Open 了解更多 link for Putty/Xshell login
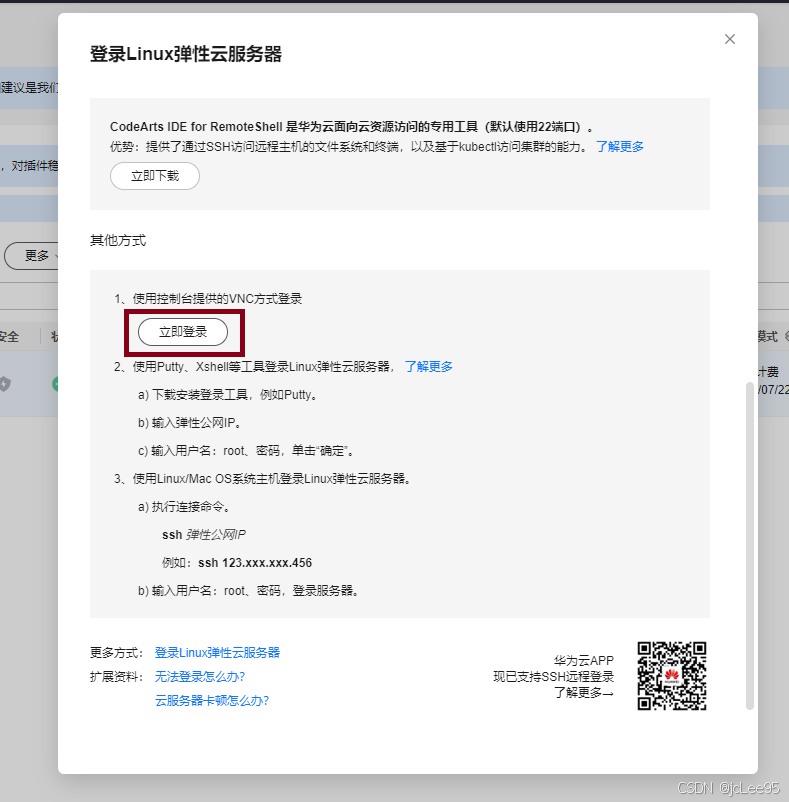This screenshot has height=802, width=789. [429, 367]
